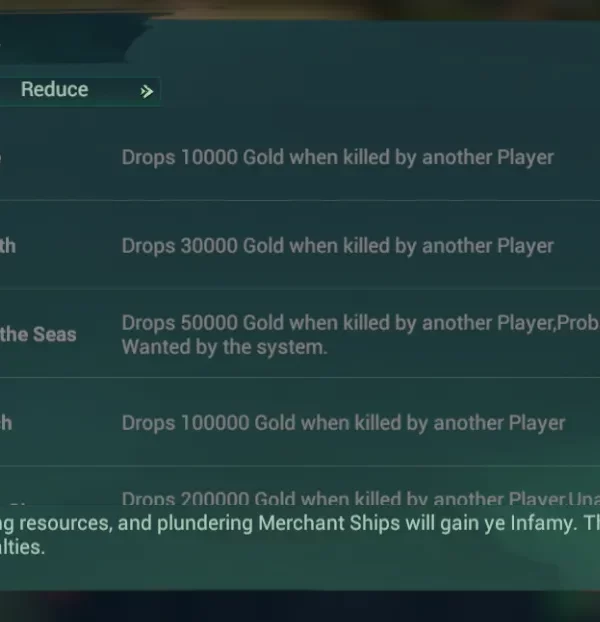Image resolution: width=600 pixels, height=622 pixels.
Task: Click the "Wanted by the system." text
Action: click(x=224, y=347)
